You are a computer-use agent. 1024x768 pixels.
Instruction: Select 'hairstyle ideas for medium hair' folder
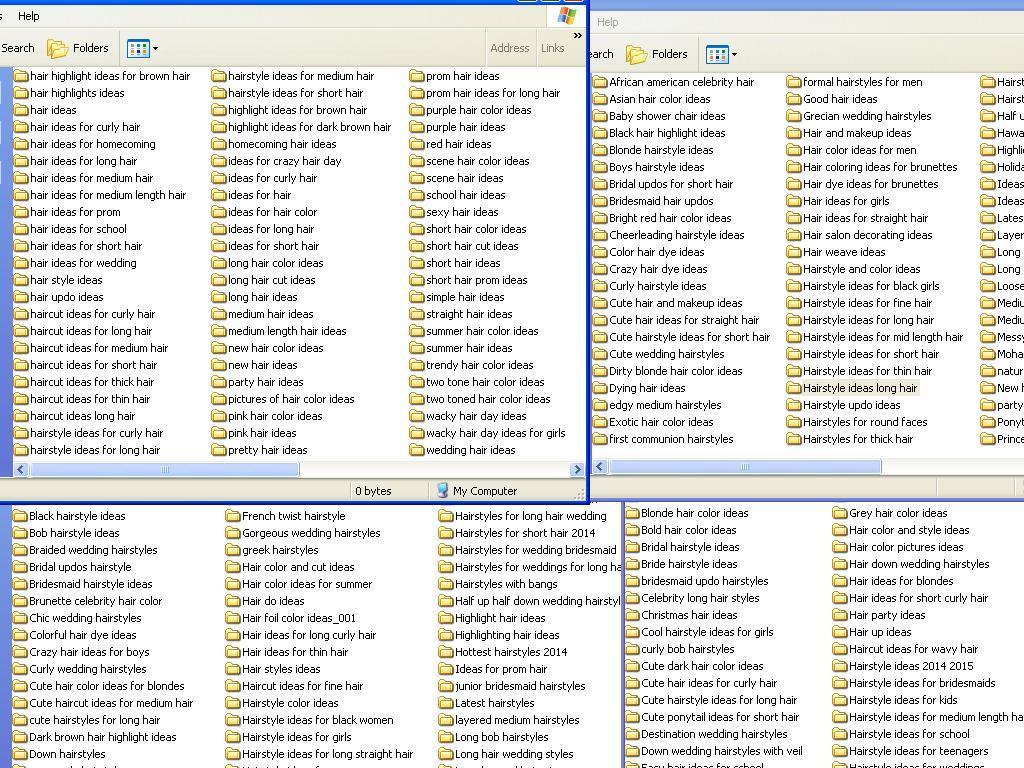pos(293,76)
